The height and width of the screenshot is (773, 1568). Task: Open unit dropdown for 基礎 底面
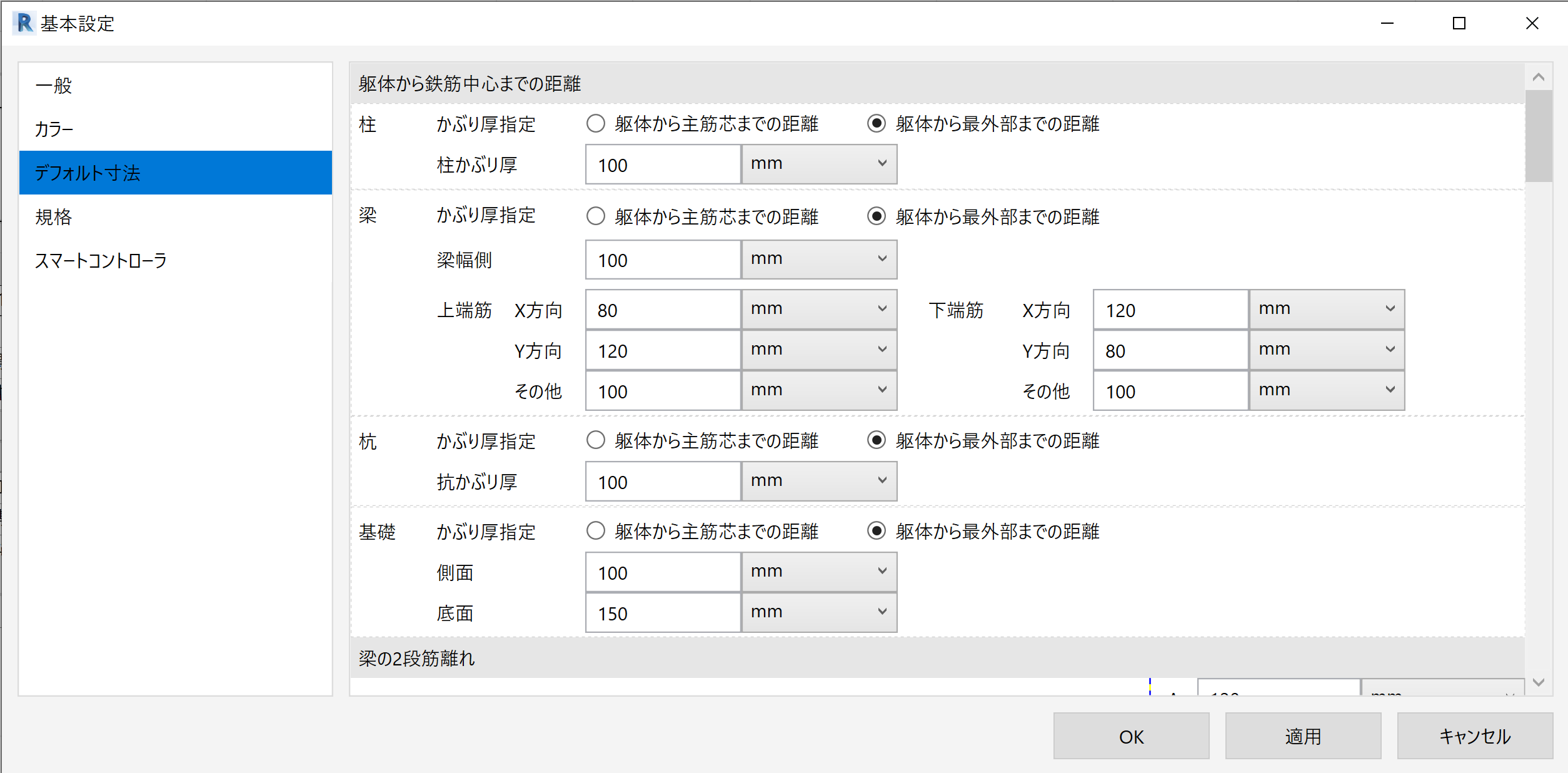819,613
